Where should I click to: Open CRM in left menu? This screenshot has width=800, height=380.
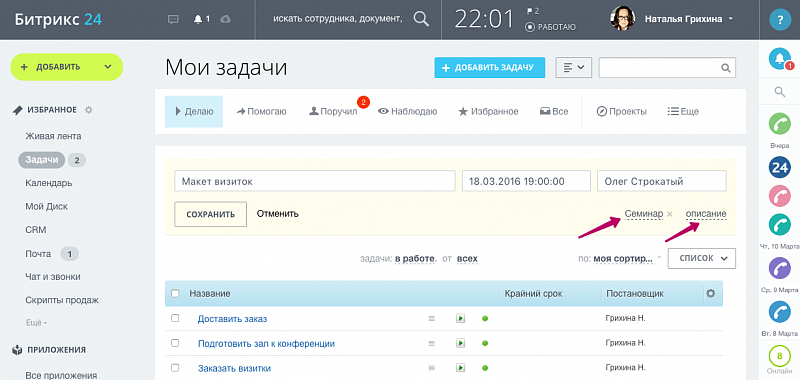coord(36,230)
